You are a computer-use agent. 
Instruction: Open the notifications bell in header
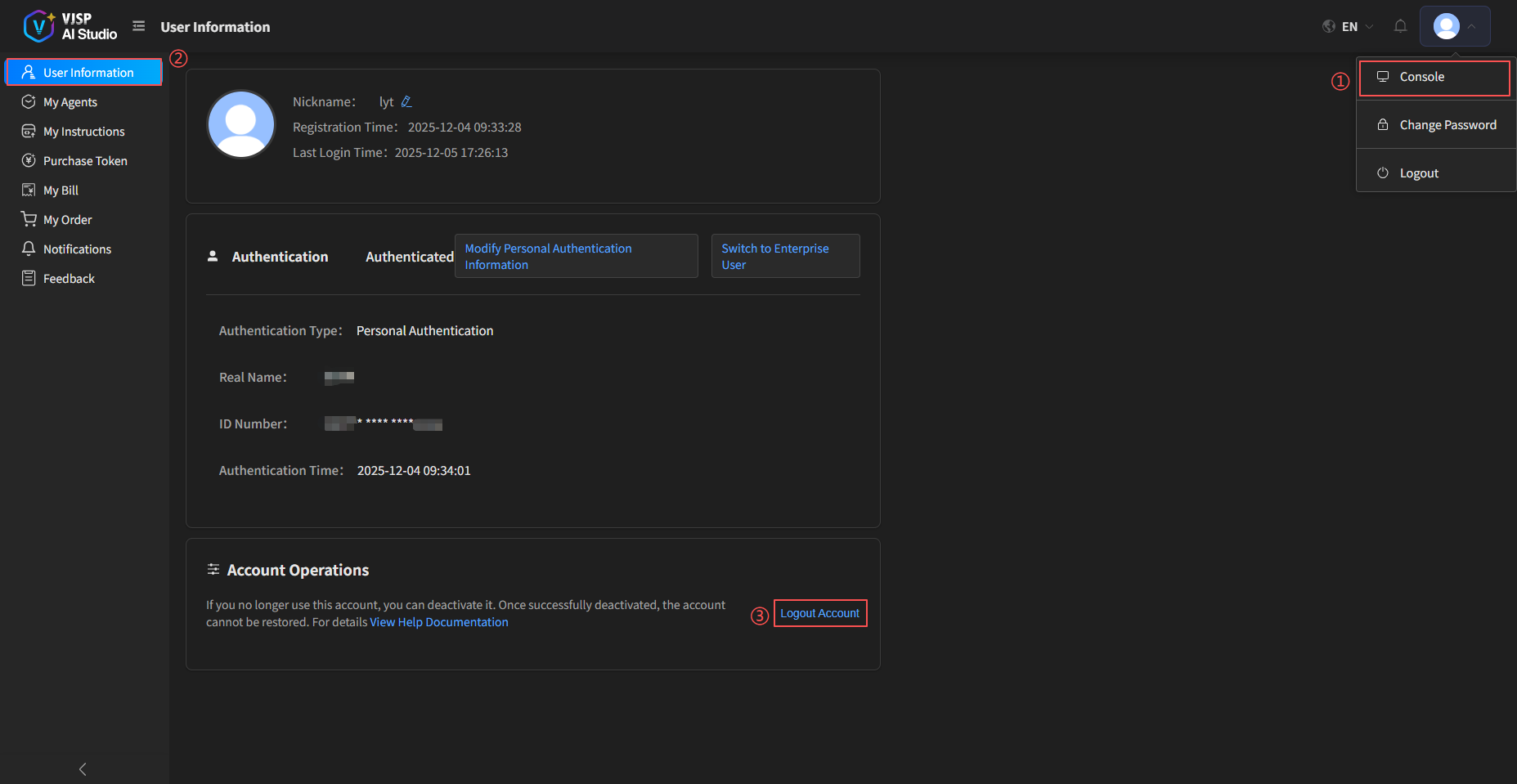click(x=1400, y=26)
